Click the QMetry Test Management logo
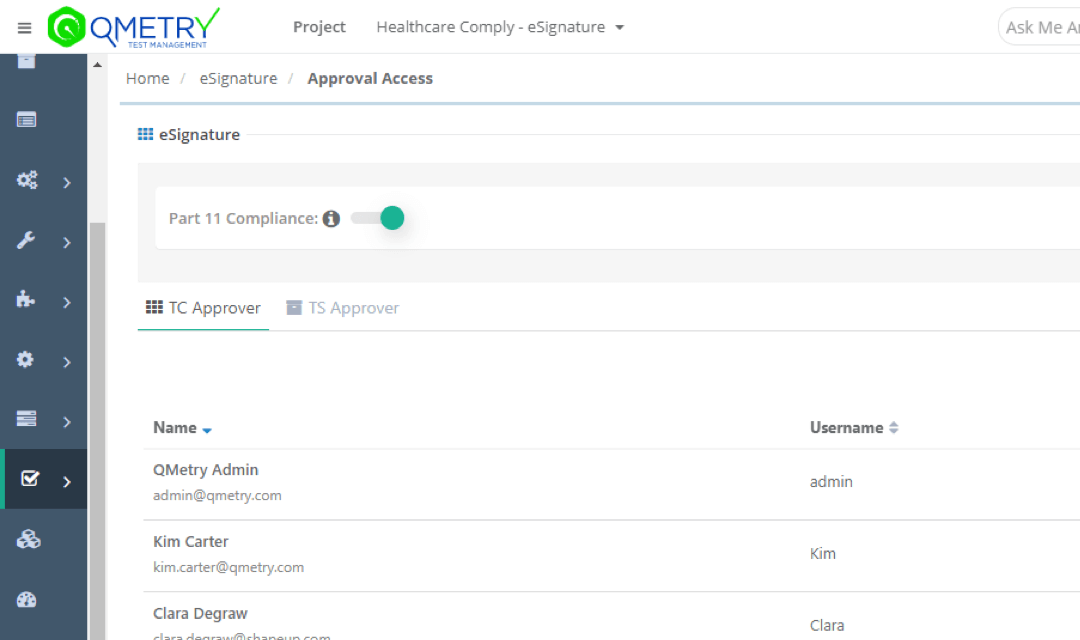Viewport: 1080px width, 640px height. 134,28
